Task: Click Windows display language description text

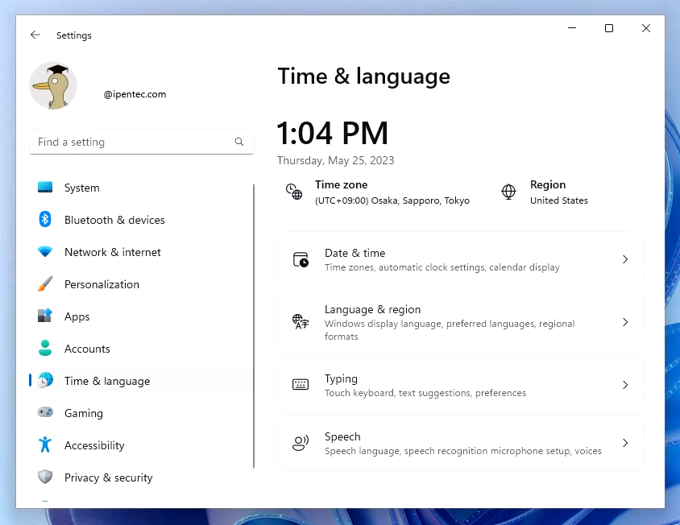Action: tap(449, 330)
